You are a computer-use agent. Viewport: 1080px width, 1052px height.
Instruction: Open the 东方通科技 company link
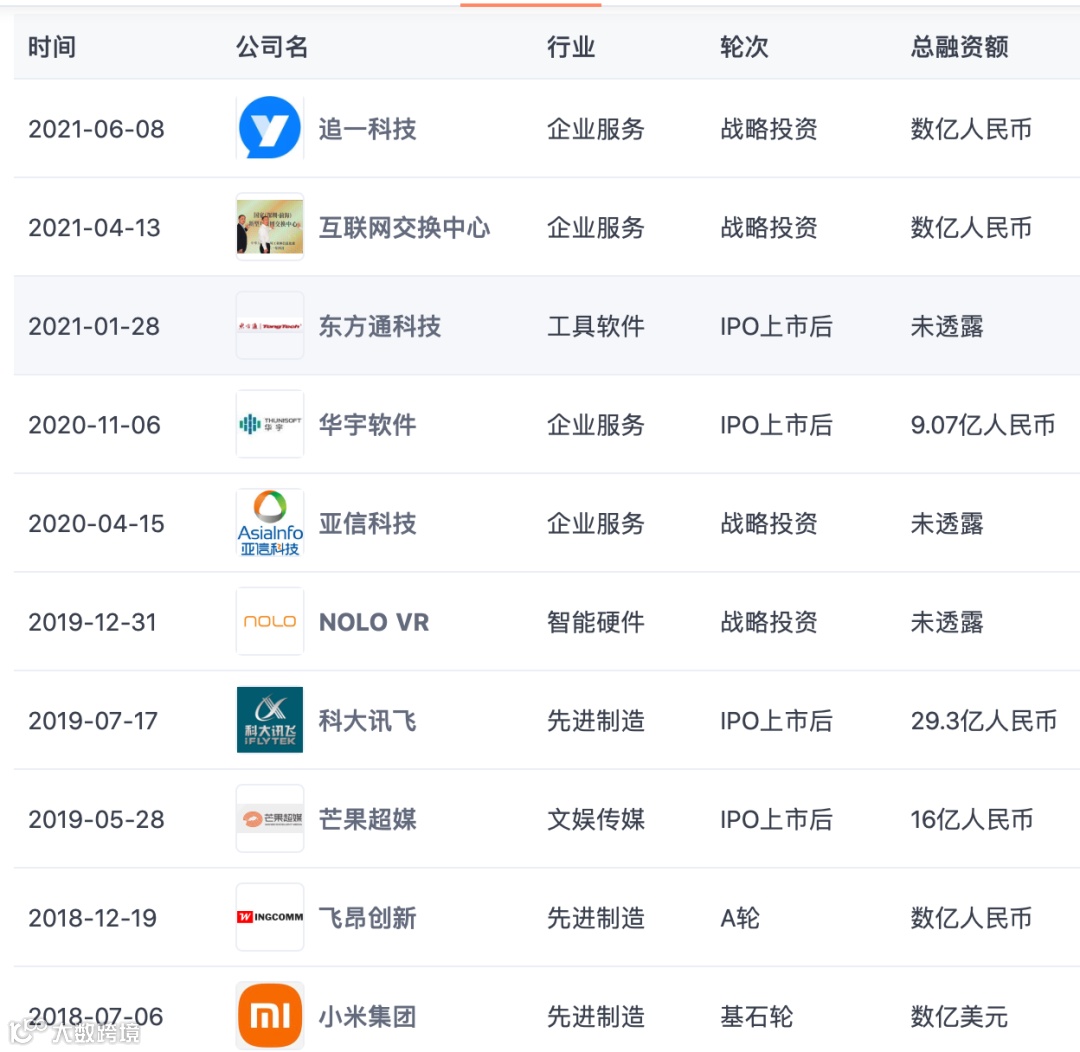click(x=380, y=326)
